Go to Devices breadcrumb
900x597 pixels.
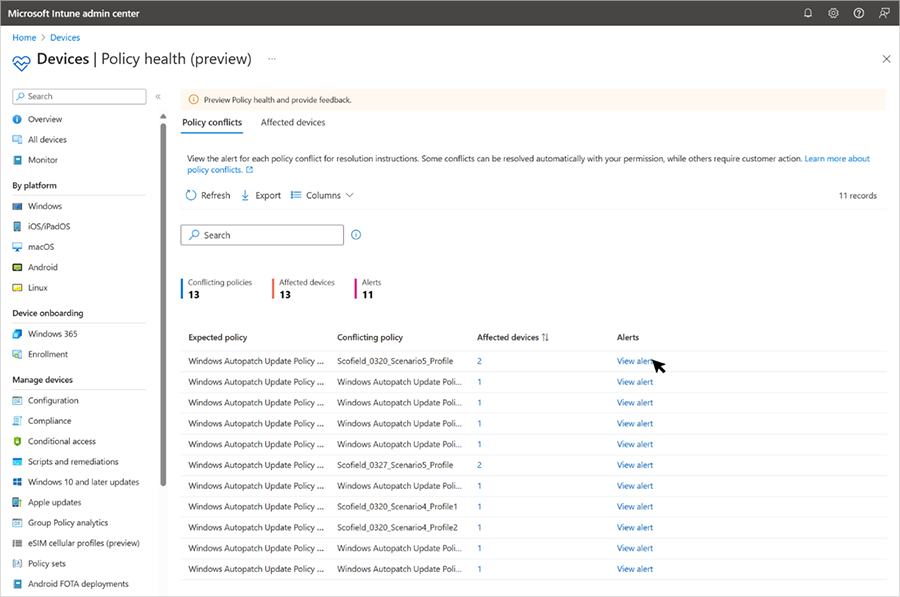tap(65, 37)
